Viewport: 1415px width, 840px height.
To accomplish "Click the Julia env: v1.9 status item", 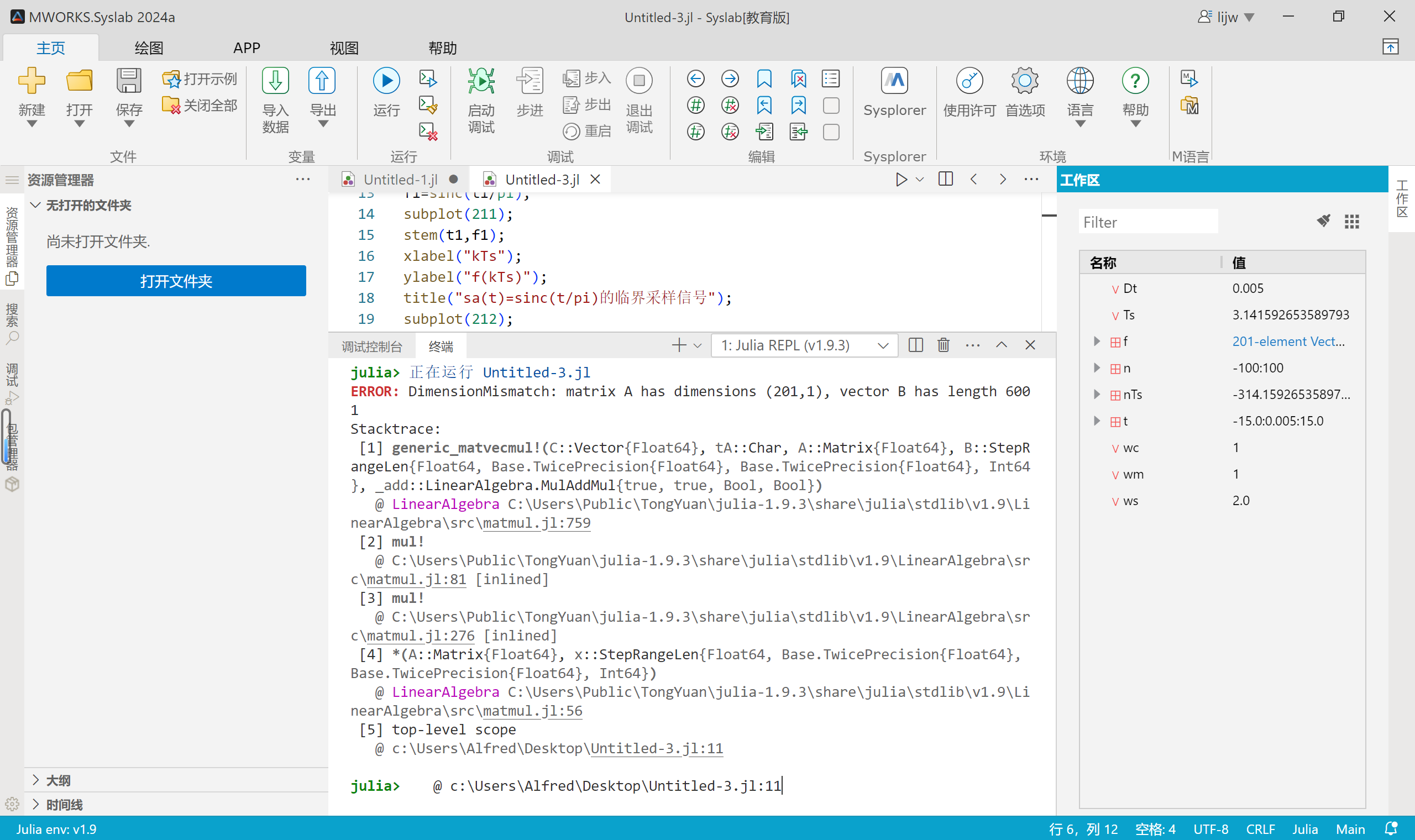I will pyautogui.click(x=56, y=829).
